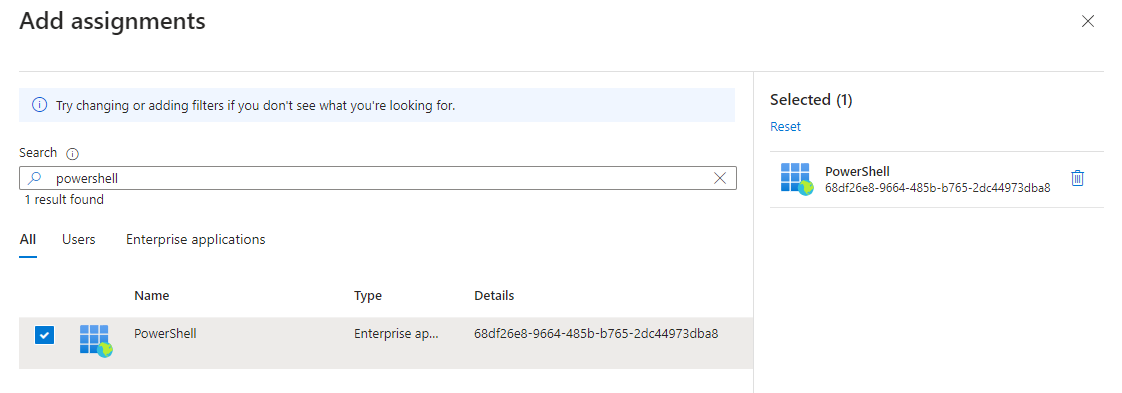
Task: Click the info icon next to Search label
Action: click(x=72, y=153)
